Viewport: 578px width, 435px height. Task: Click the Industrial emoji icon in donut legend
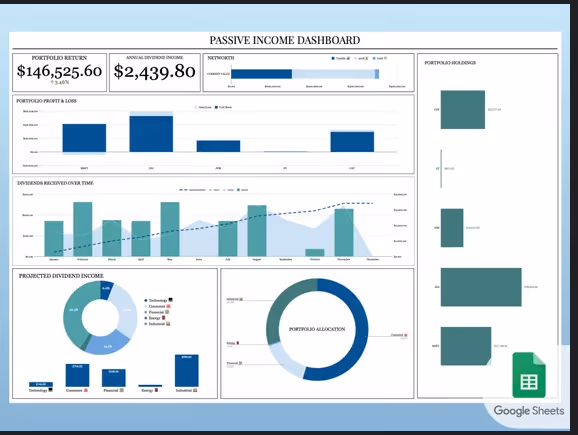coord(168,324)
